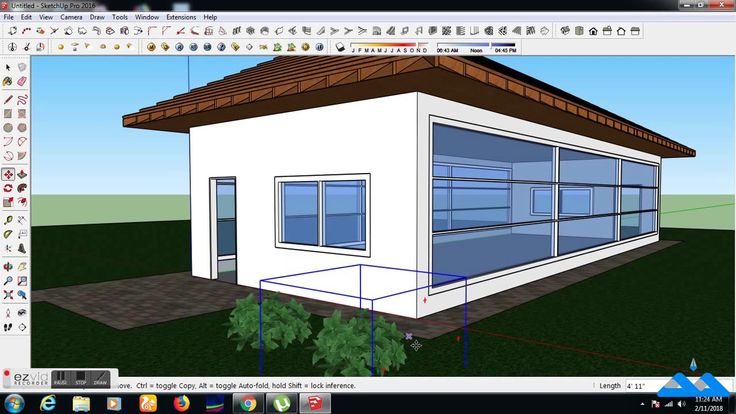The image size is (736, 414).
Task: Select the 2 Point Arc tool
Action: (22, 141)
